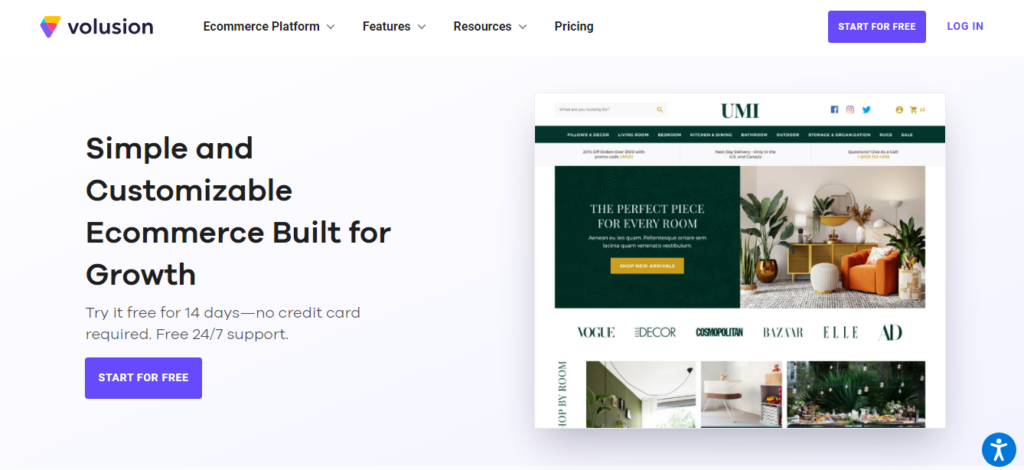Click the promo code offer text
Image resolution: width=1024 pixels, height=470 pixels.
click(614, 154)
